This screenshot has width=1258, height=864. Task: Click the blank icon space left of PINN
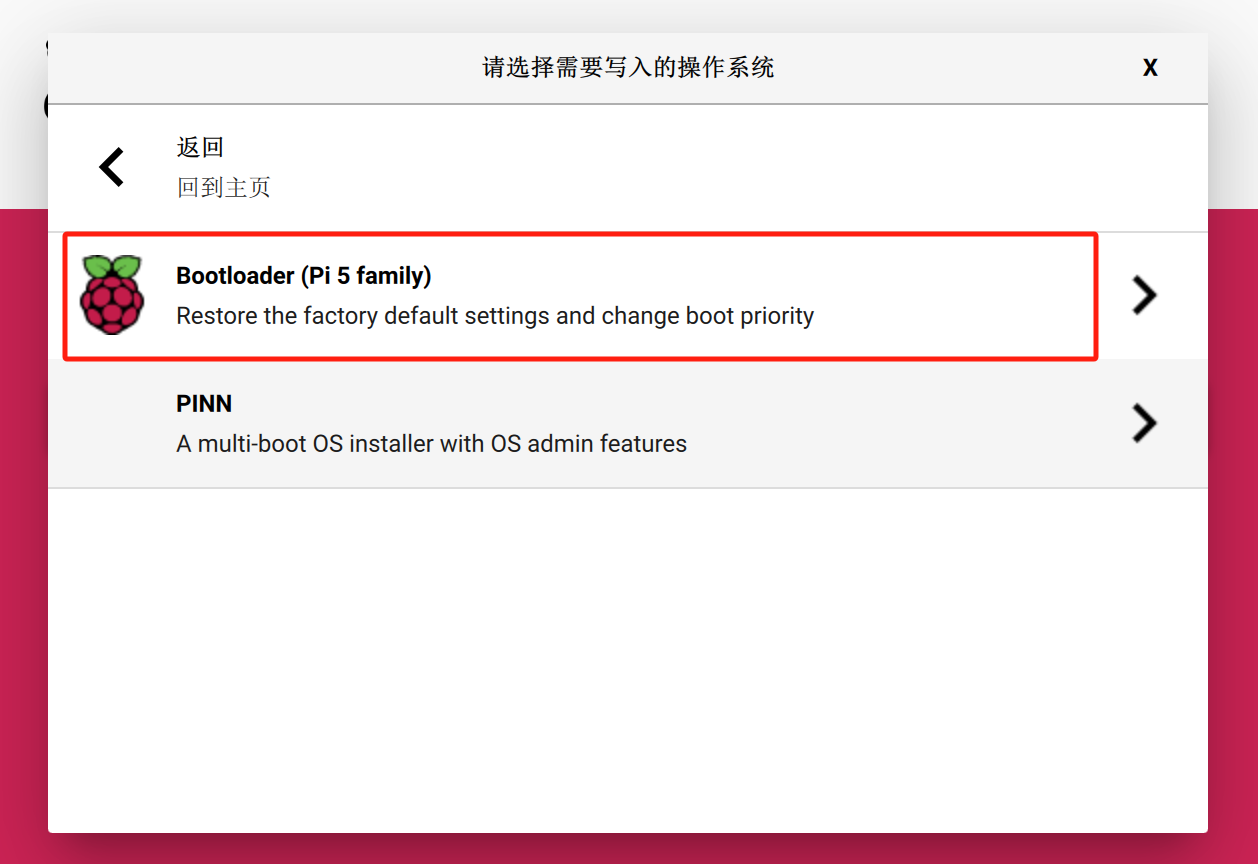coord(112,423)
